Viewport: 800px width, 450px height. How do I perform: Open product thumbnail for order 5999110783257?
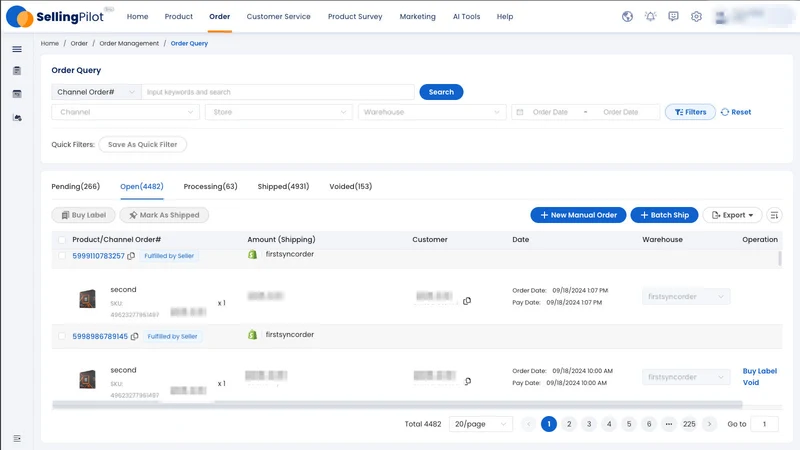tap(87, 298)
